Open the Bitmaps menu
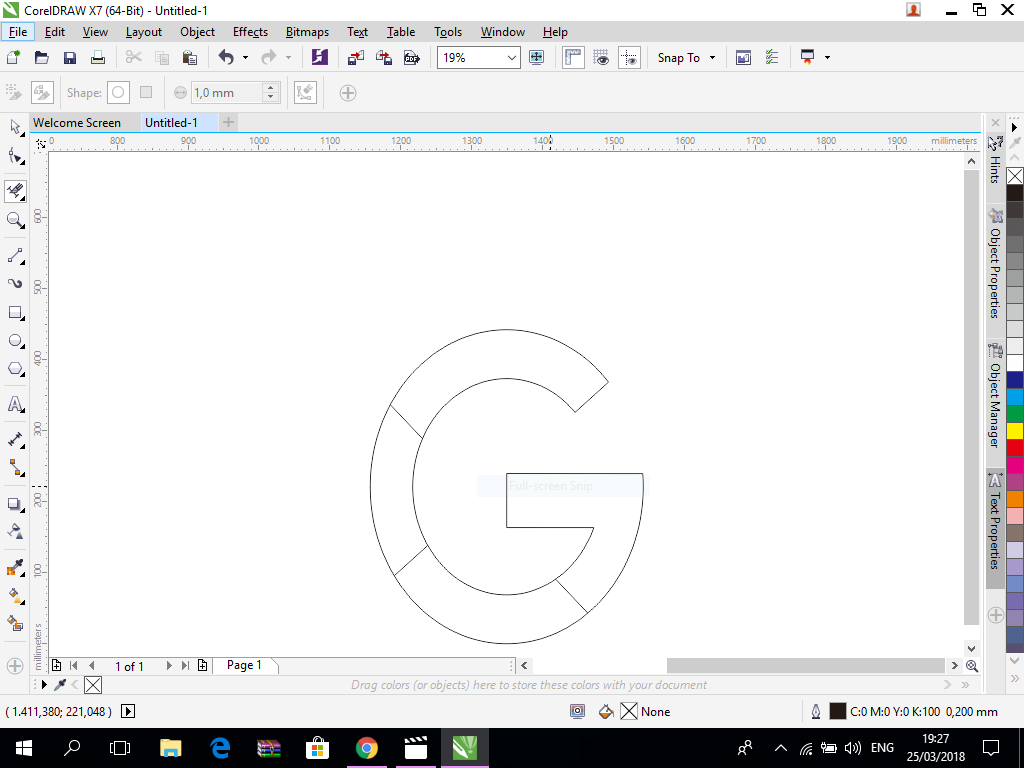The height and width of the screenshot is (768, 1024). 307,31
